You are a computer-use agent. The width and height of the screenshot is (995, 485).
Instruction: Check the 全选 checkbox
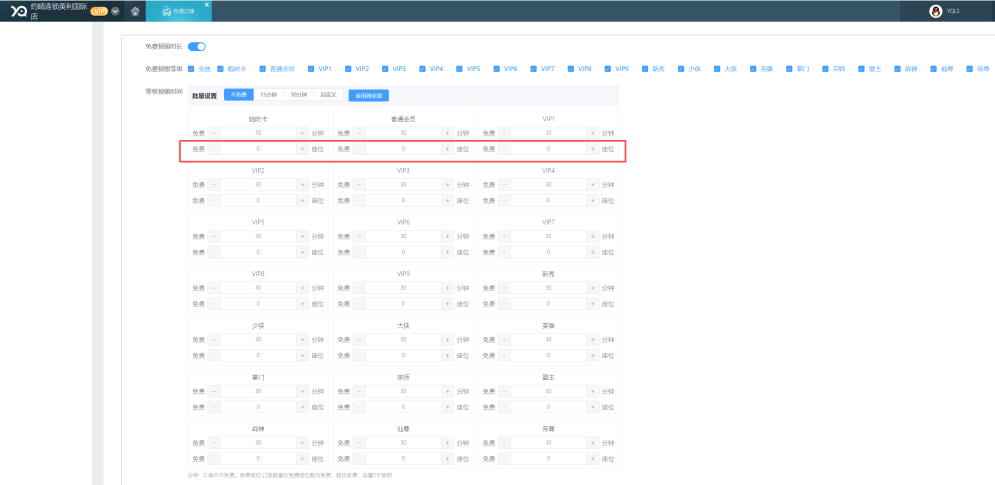pos(191,69)
